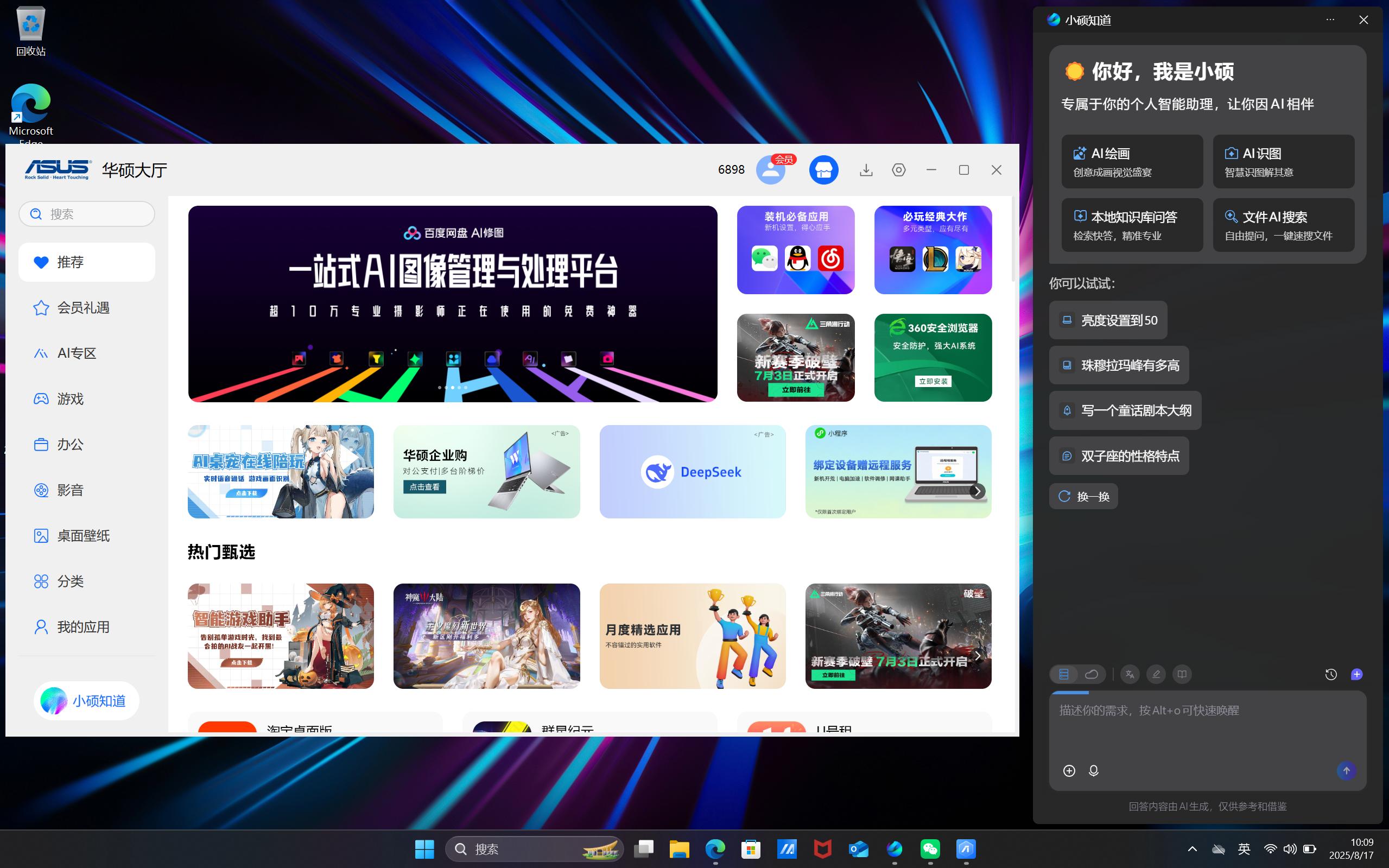Open WeChat from the taskbar
The image size is (1389, 868).
pyautogui.click(x=930, y=848)
